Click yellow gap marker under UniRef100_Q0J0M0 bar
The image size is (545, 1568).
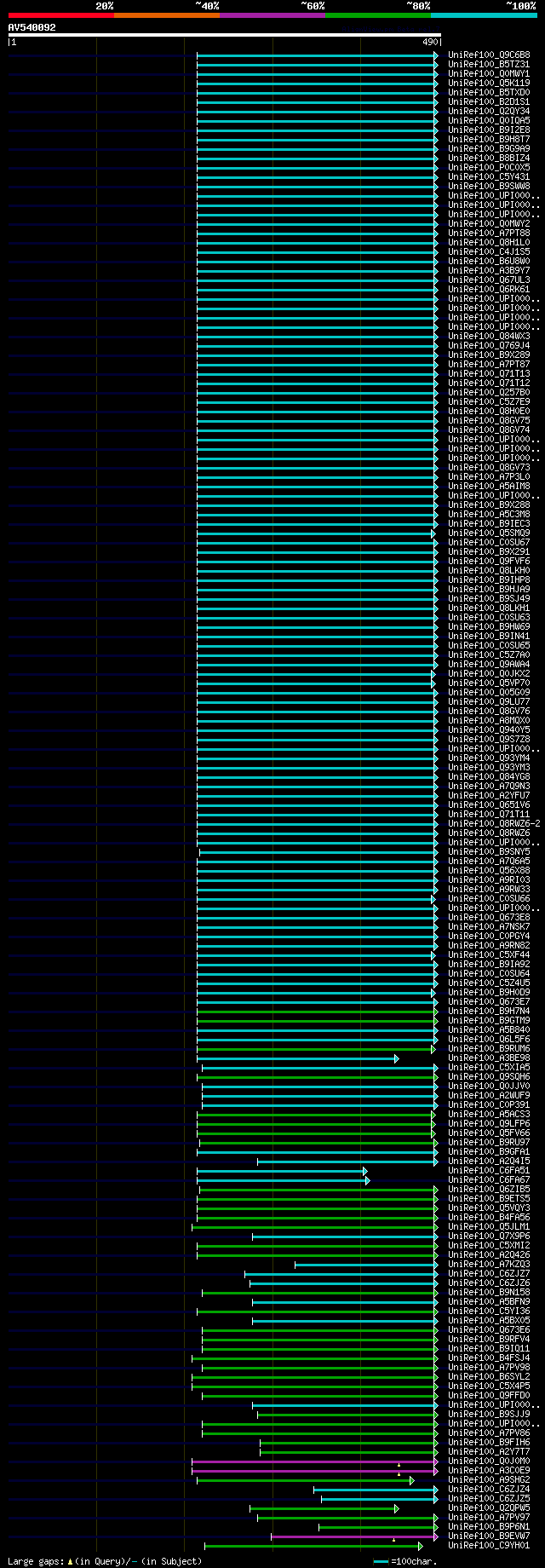pos(399,1466)
